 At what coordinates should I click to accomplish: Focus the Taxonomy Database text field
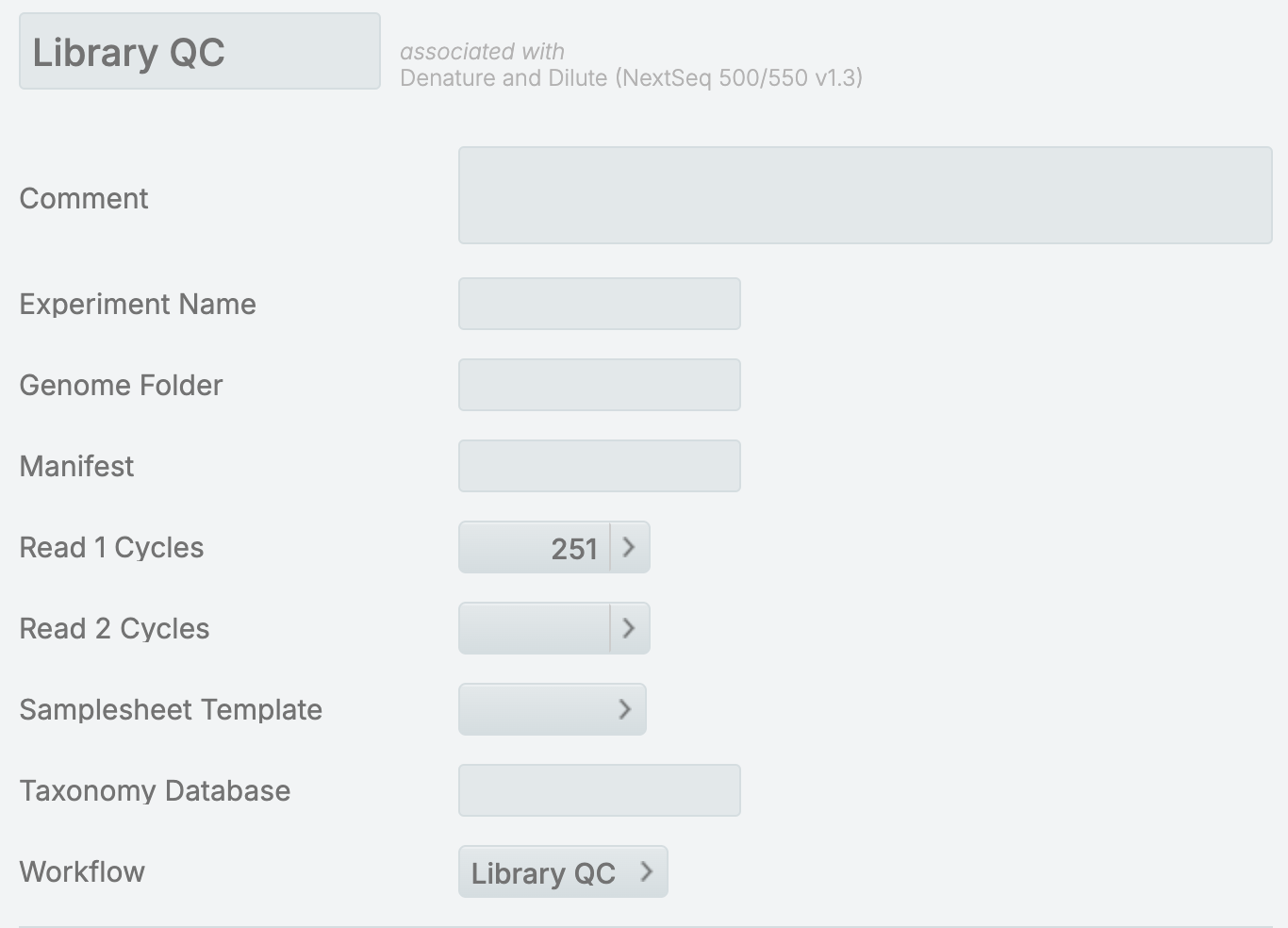[x=600, y=790]
